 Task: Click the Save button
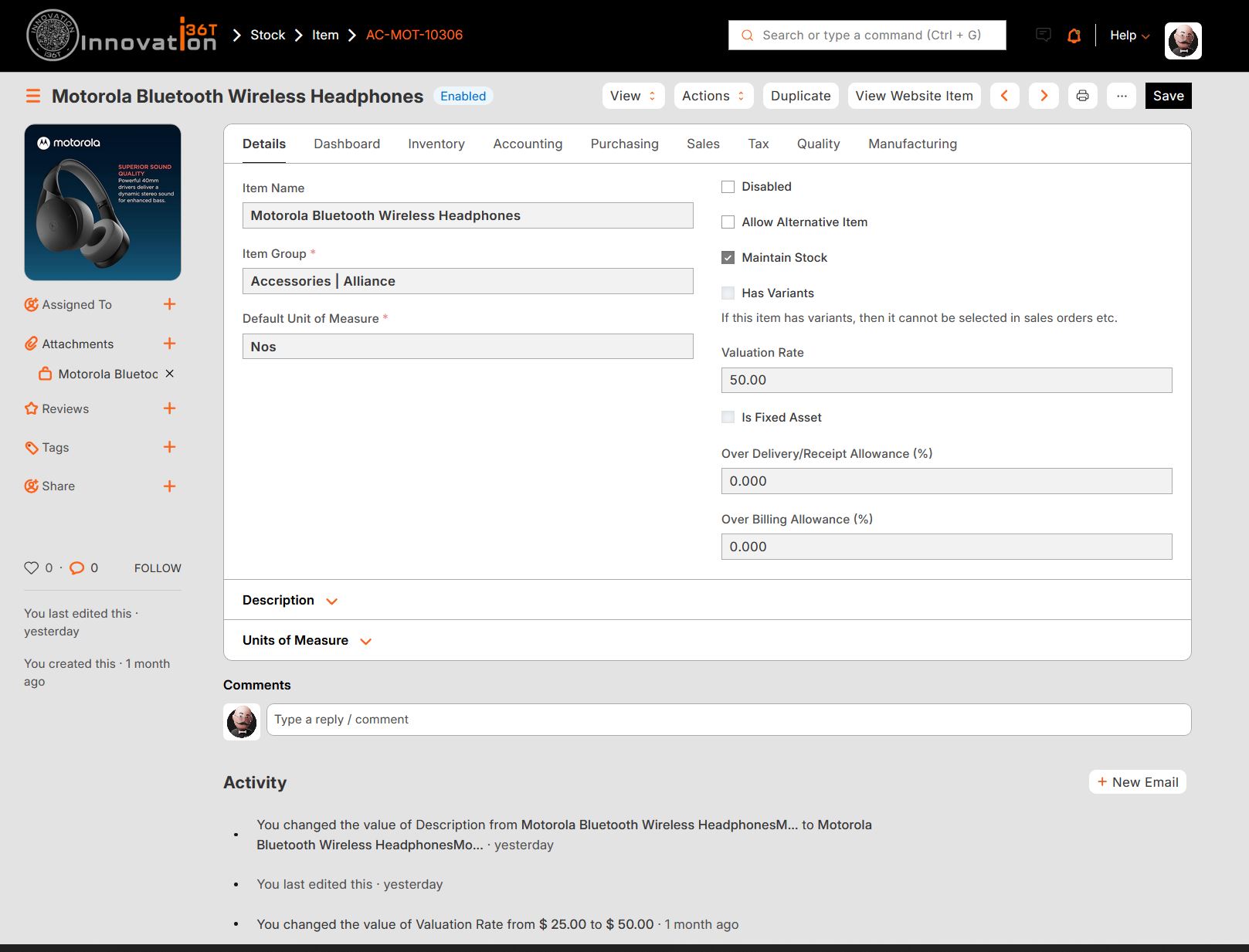point(1168,96)
